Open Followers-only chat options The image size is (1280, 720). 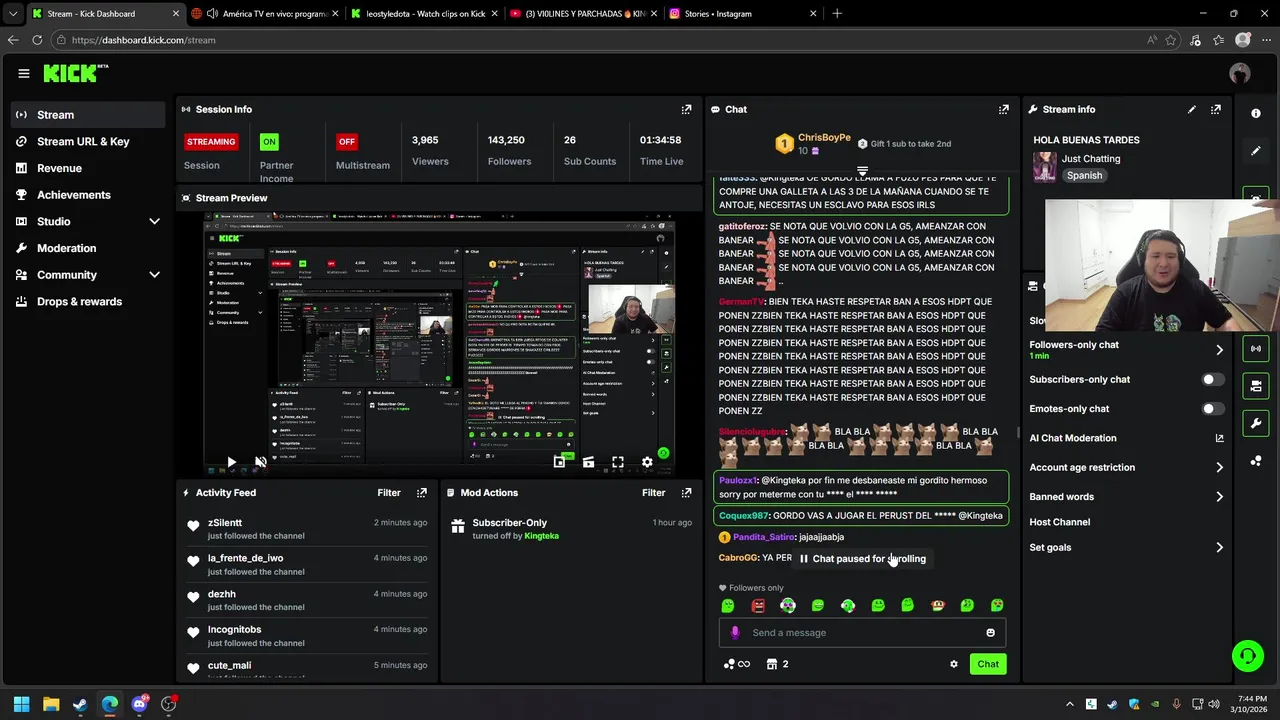click(x=1126, y=349)
